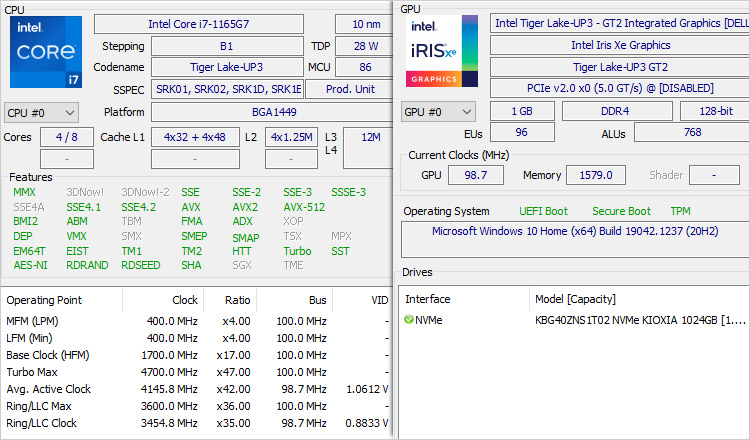Click the Memory clock value 1579.0
The width and height of the screenshot is (750, 440).
[596, 175]
